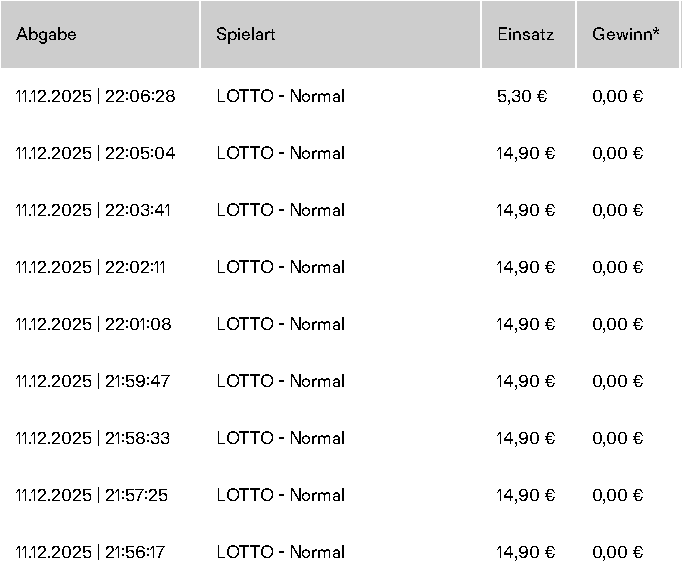
Task: Click the 0,00 € winnings for 22:02:11
Action: pos(617,267)
